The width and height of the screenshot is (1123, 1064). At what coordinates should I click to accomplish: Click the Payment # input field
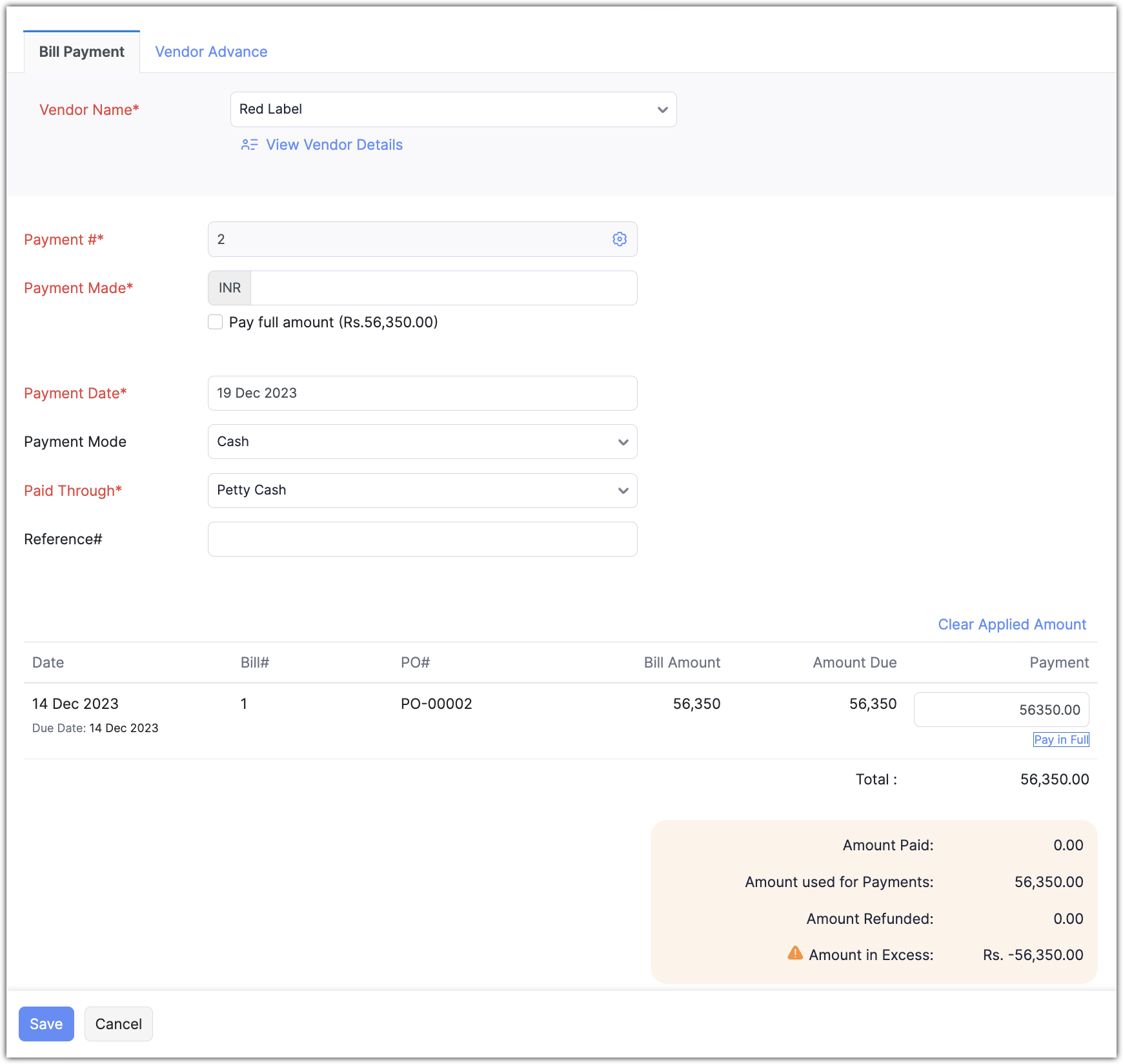407,240
